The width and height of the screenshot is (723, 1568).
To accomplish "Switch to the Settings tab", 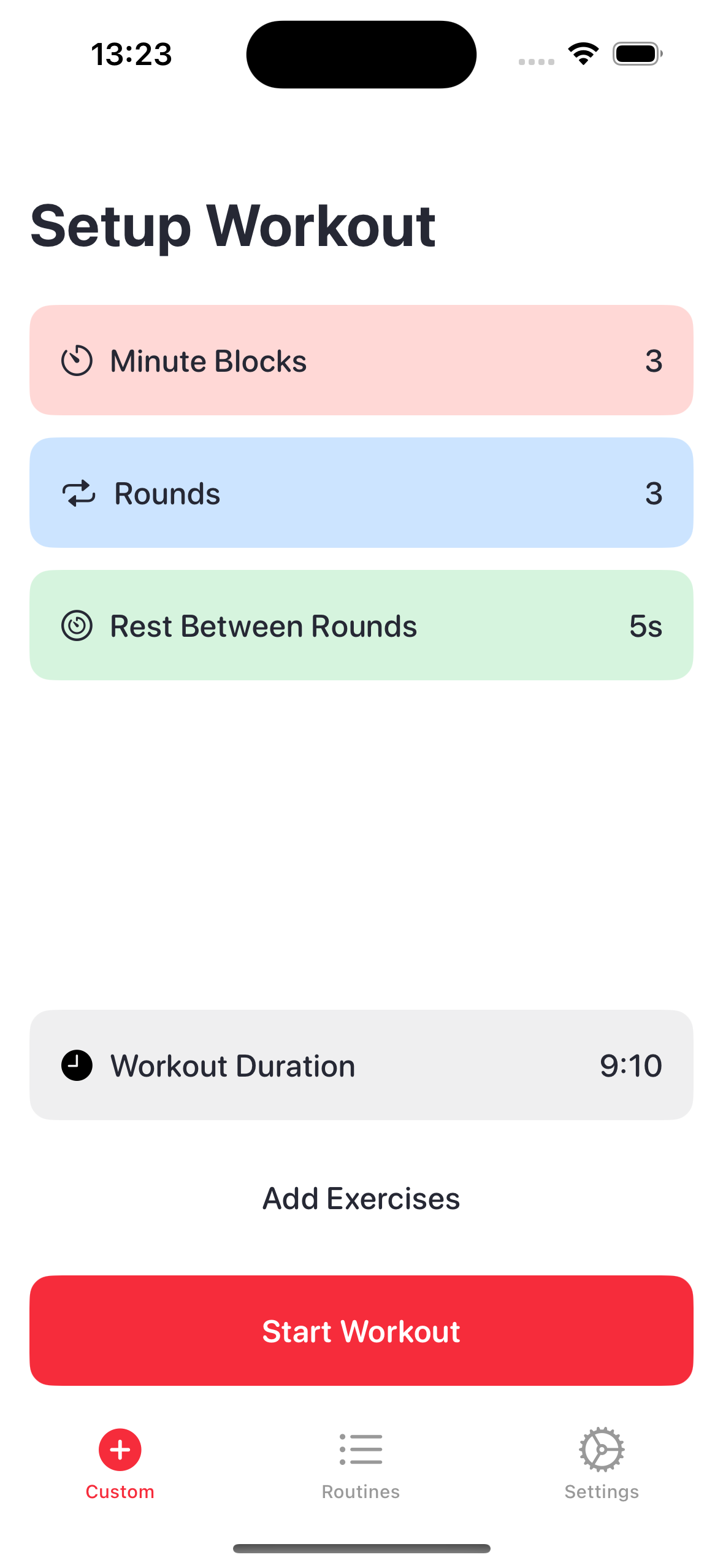I will [x=602, y=1491].
